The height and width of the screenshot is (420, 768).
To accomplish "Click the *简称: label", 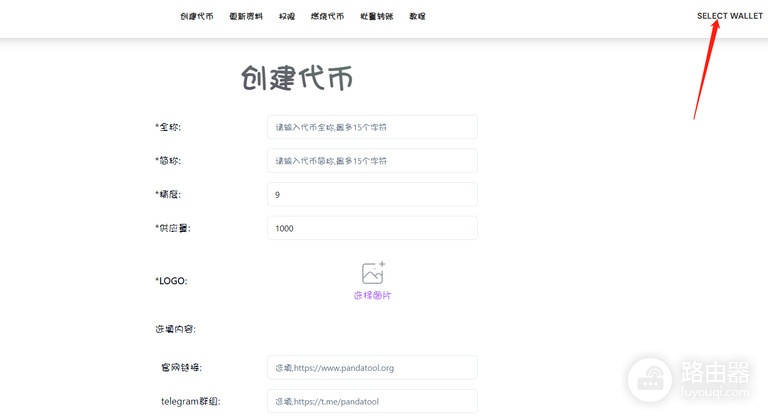I will click(x=168, y=161).
